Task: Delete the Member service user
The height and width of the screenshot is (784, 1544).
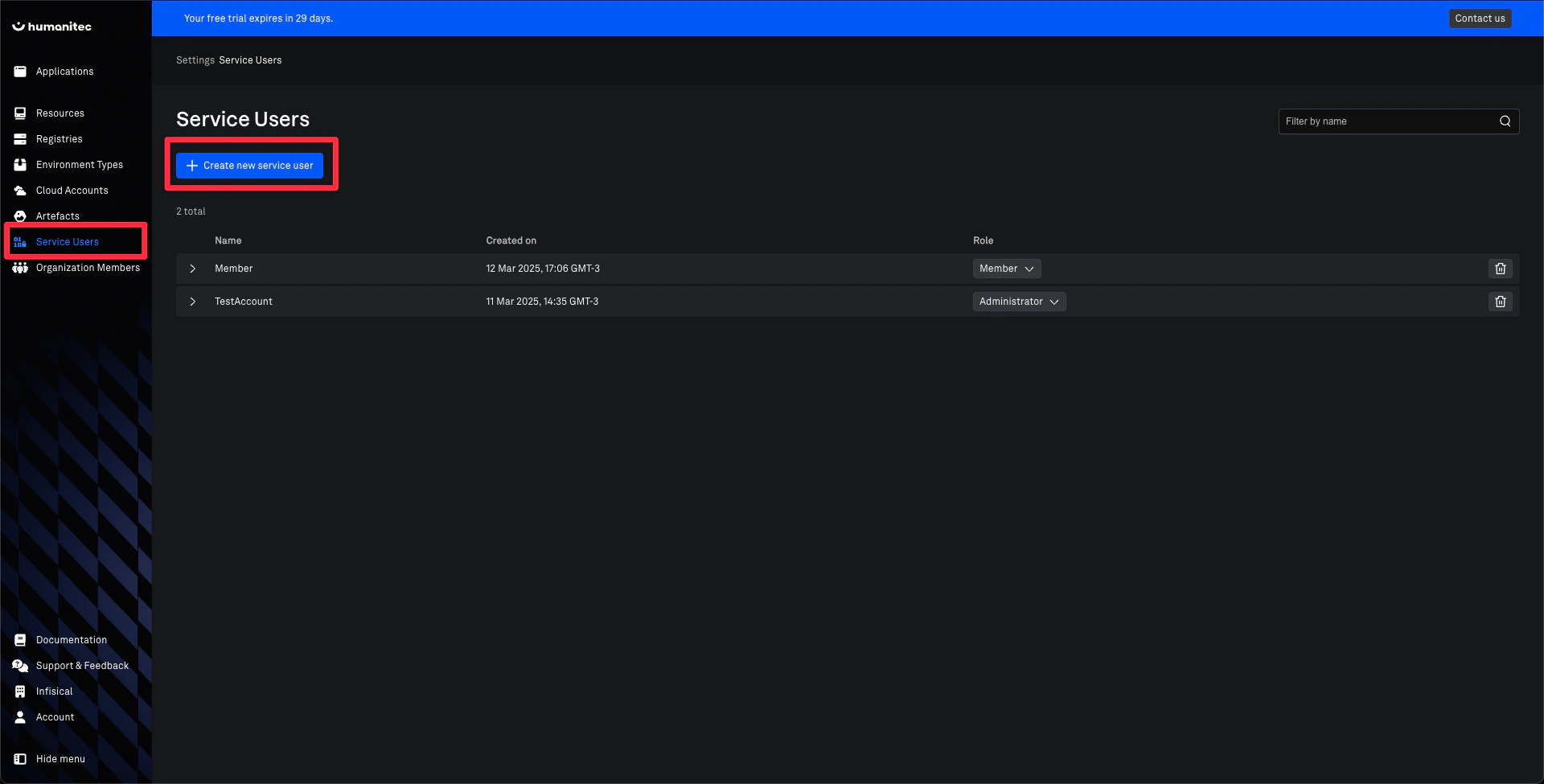Action: 1501,269
